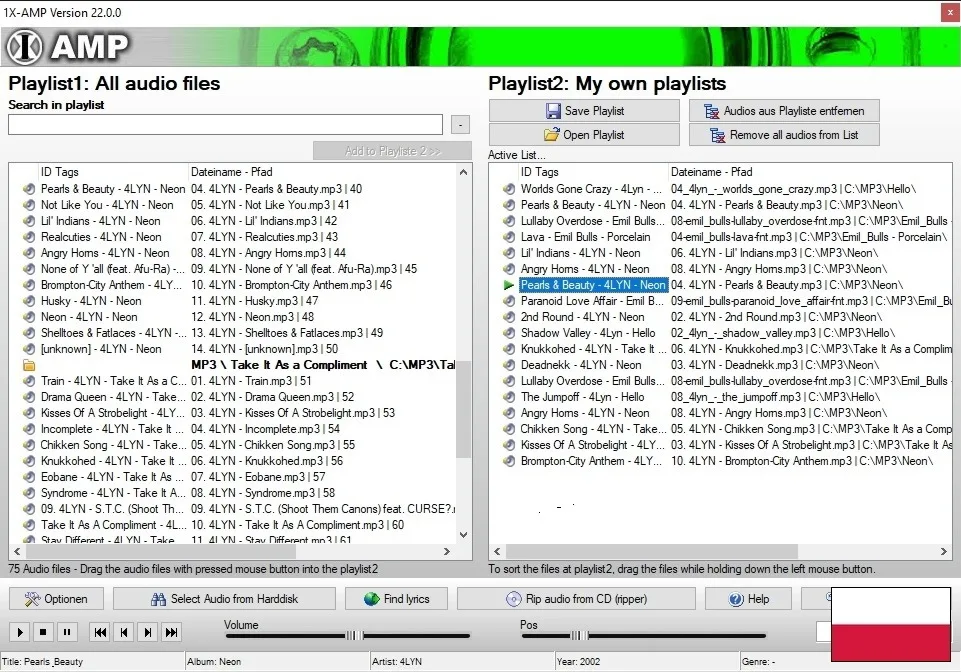Viewport: 961px width, 672px height.
Task: Click Select Audio from Harddisk binoculars button
Action: [224, 599]
